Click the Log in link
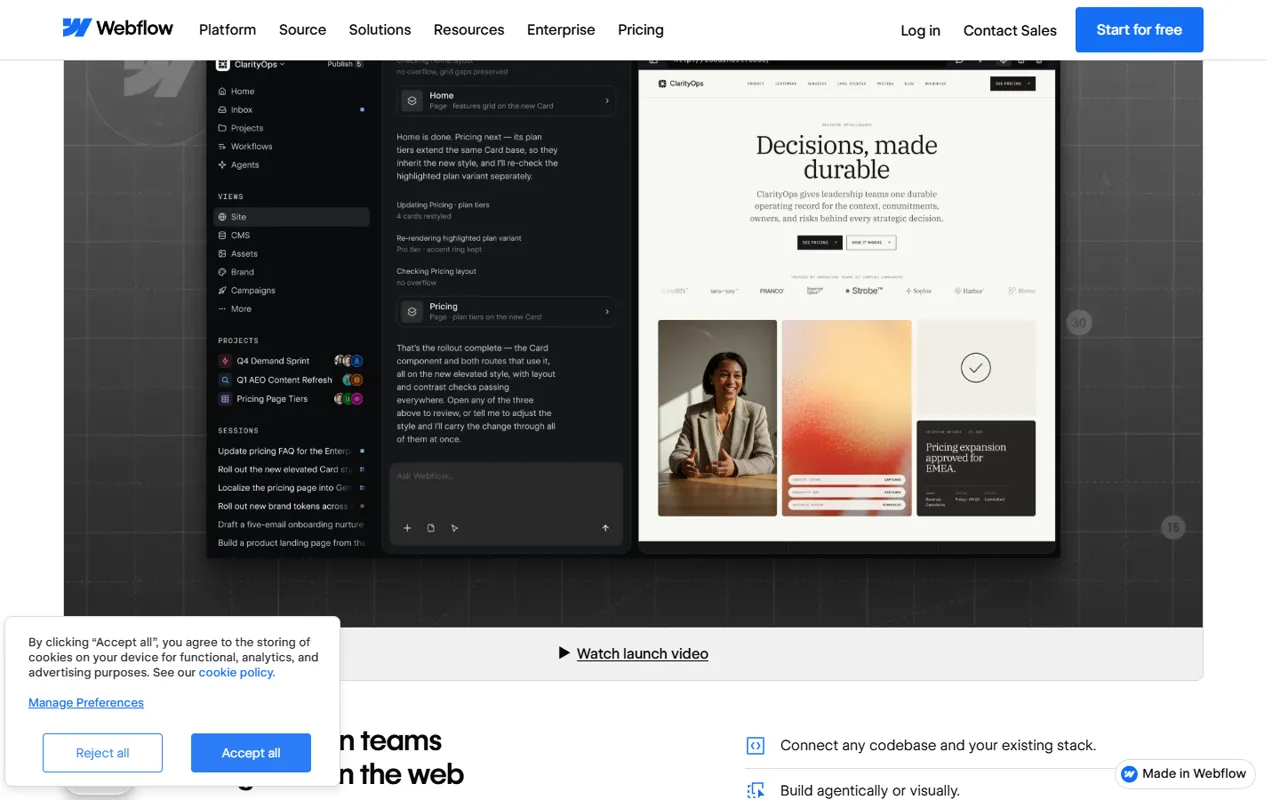 pyautogui.click(x=920, y=30)
